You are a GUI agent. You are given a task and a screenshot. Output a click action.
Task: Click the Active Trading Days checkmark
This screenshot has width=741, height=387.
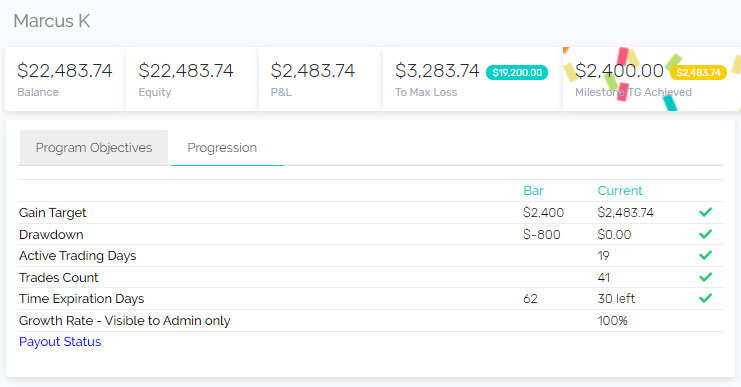(x=705, y=255)
